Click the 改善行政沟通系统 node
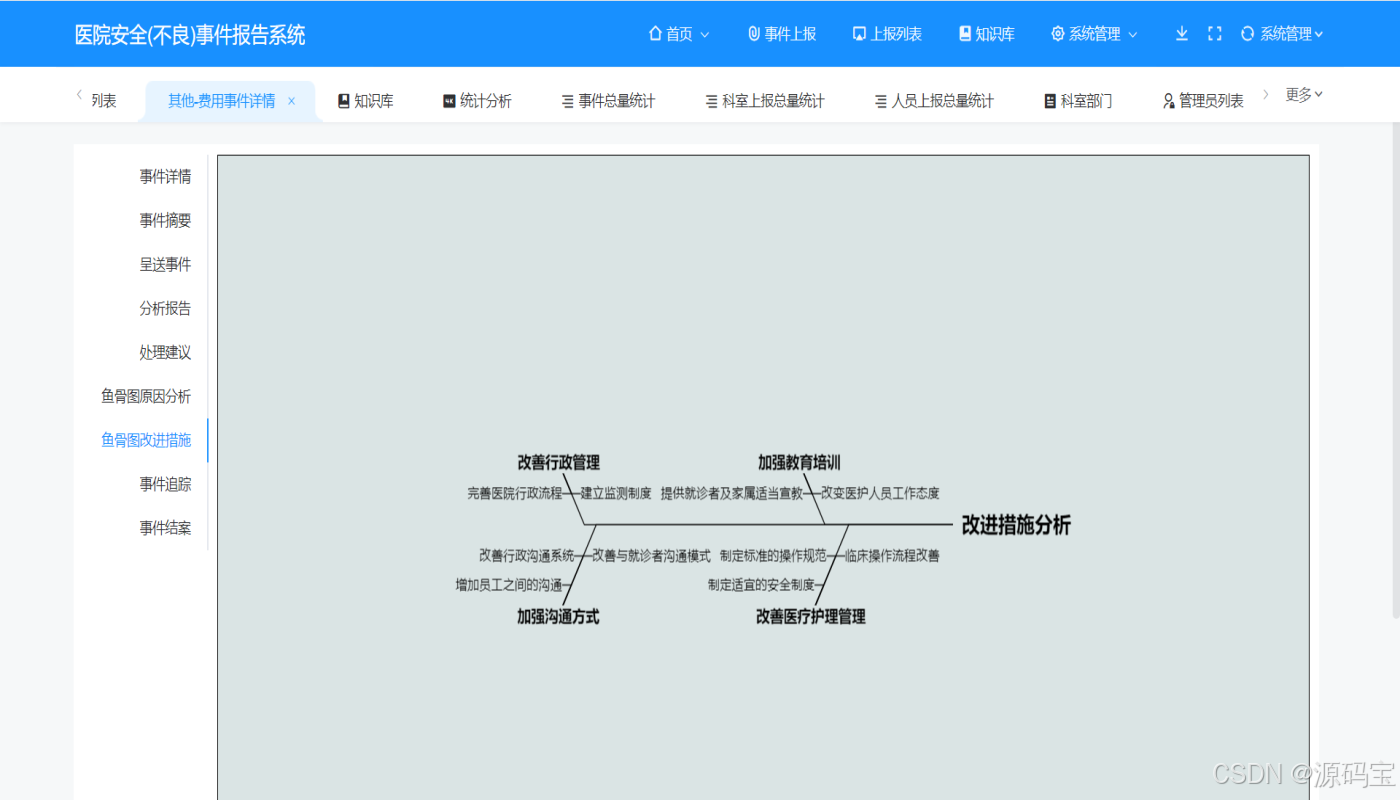Viewport: 1400px width, 800px height. 527,555
